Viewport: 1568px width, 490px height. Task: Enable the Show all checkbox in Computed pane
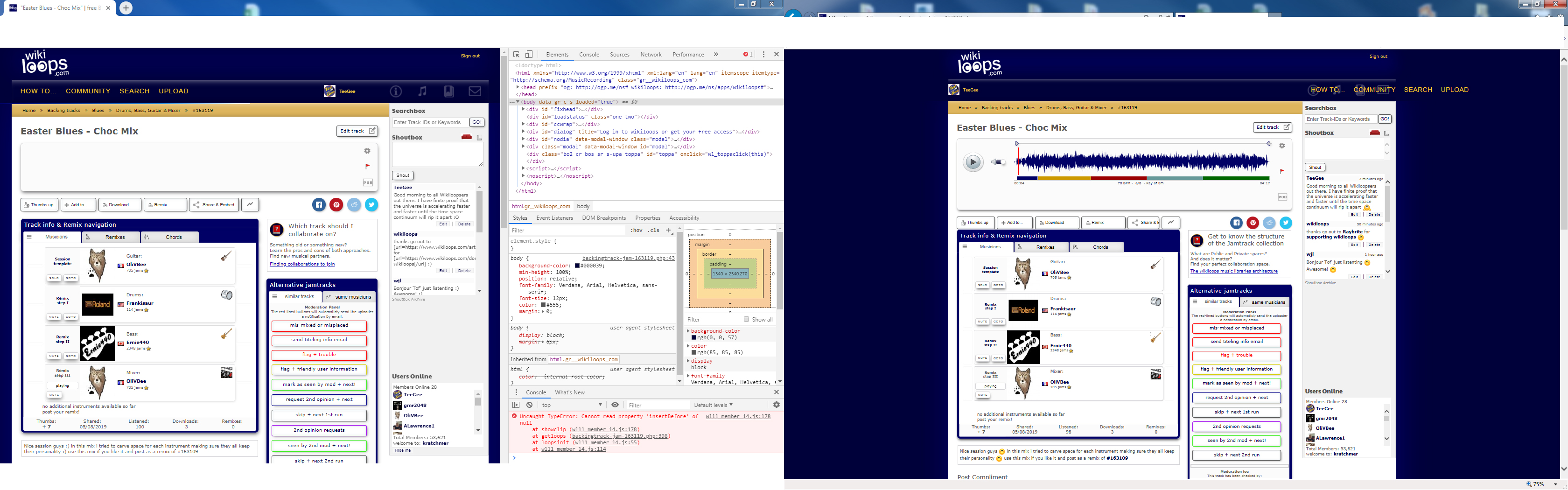pyautogui.click(x=746, y=319)
